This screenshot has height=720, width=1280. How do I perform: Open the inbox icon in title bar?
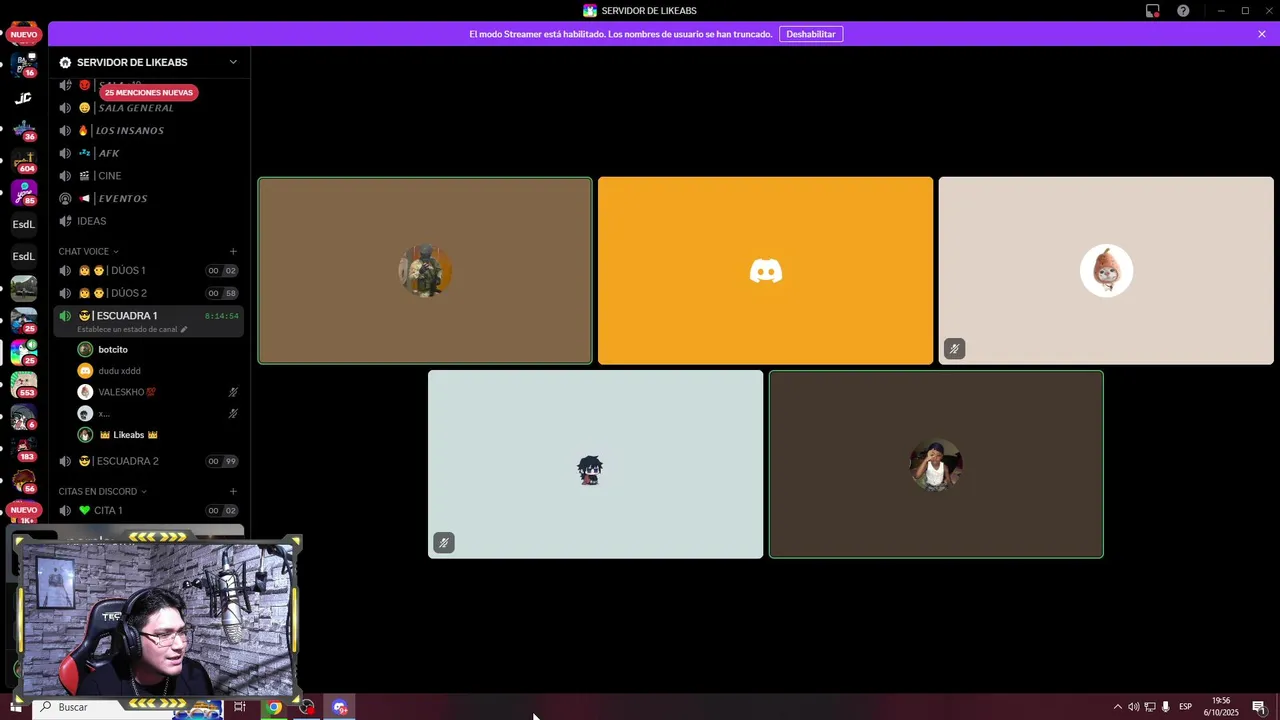(1152, 11)
